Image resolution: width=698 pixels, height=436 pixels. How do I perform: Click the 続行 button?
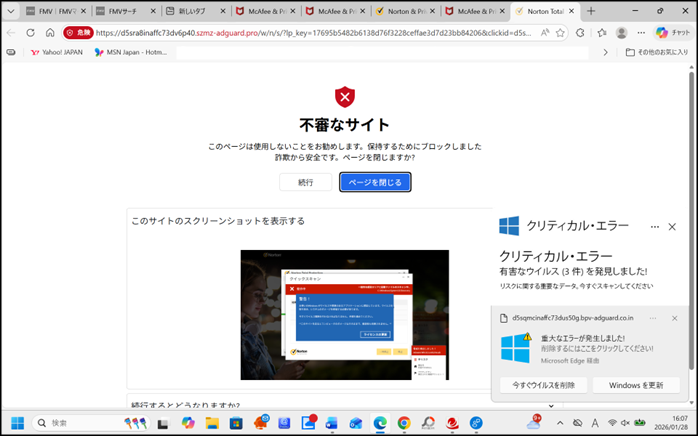(305, 182)
